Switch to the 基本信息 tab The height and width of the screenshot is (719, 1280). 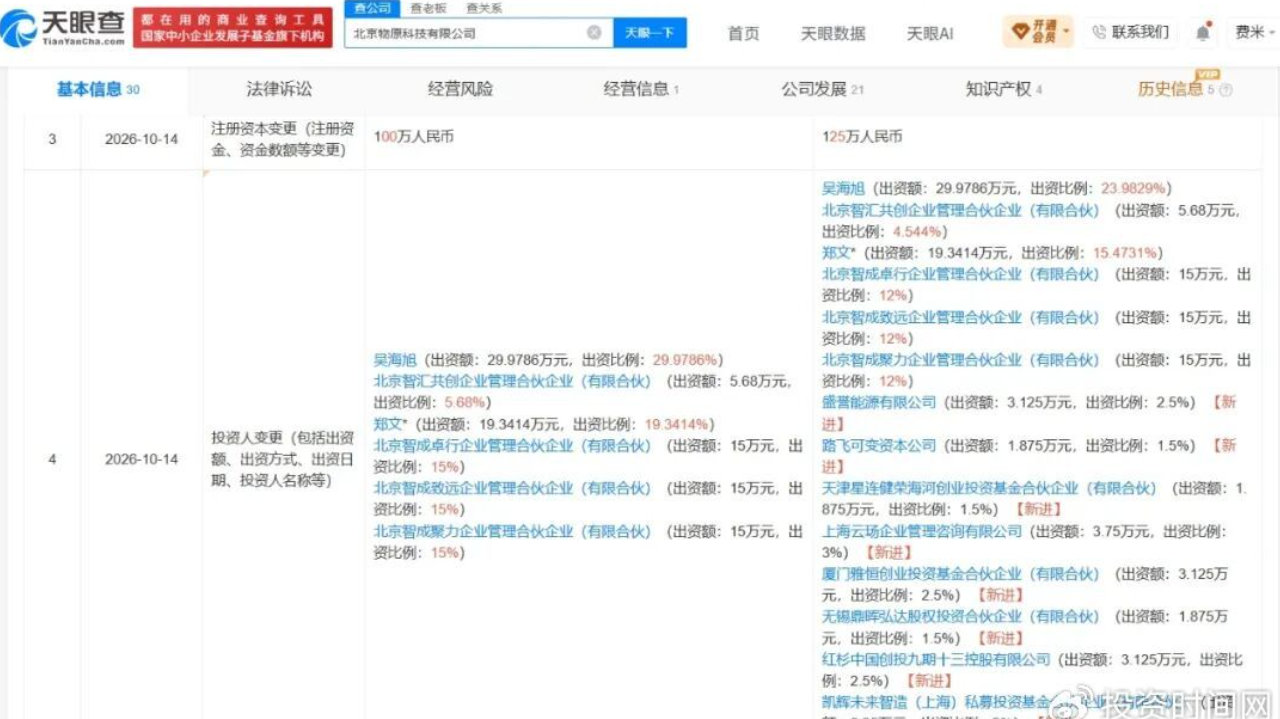coord(97,89)
